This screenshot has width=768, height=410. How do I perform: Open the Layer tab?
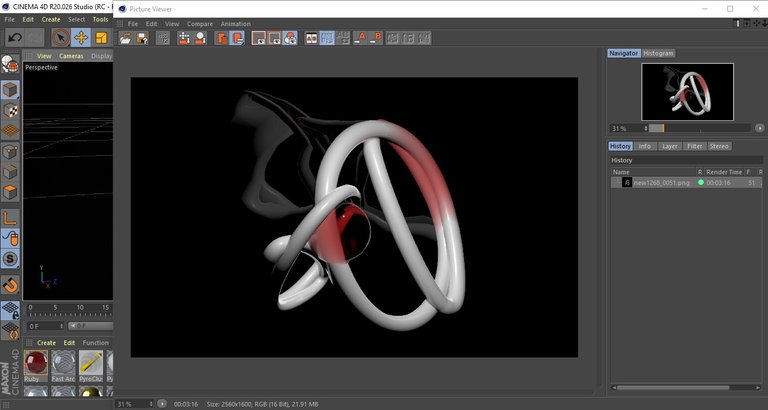(x=669, y=146)
